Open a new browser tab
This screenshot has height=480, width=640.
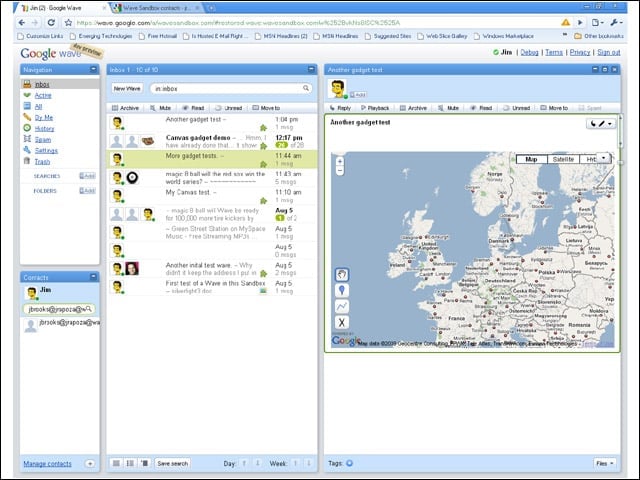(x=211, y=8)
